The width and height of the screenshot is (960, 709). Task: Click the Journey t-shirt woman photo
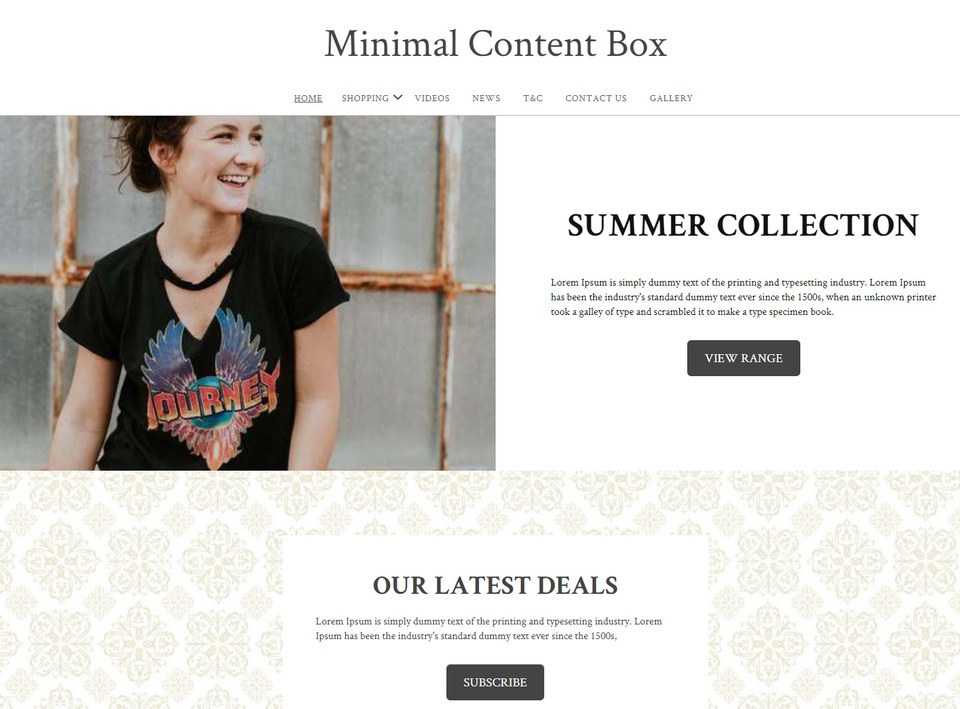[247, 293]
